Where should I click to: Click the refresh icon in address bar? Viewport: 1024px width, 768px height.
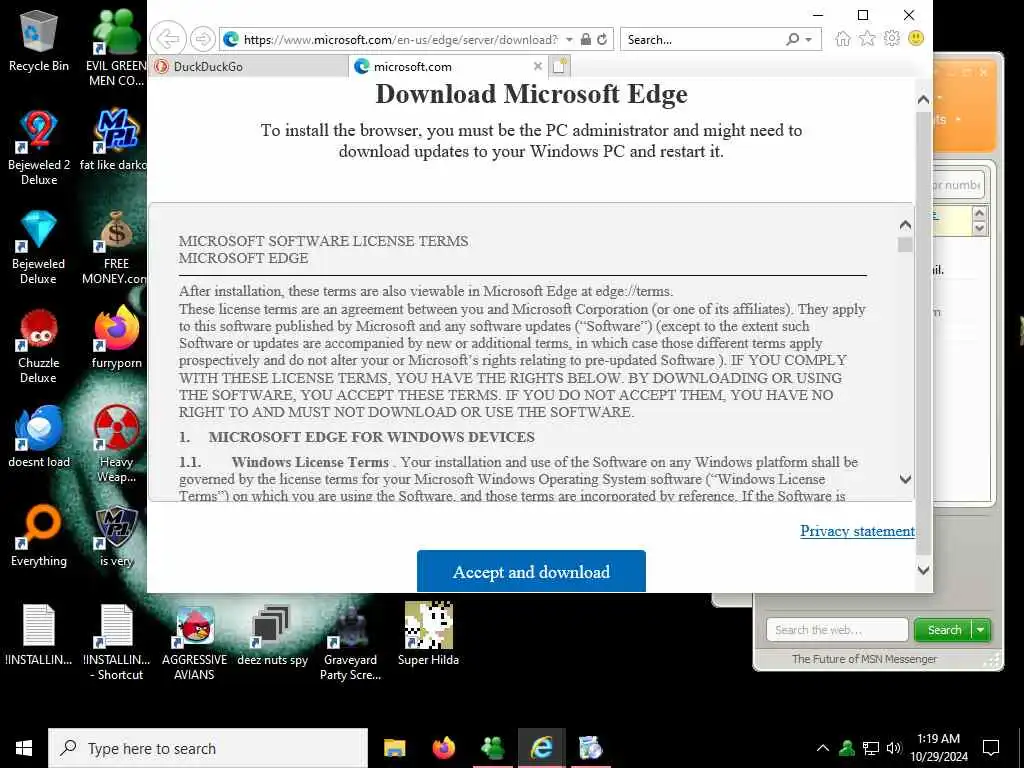coord(602,39)
